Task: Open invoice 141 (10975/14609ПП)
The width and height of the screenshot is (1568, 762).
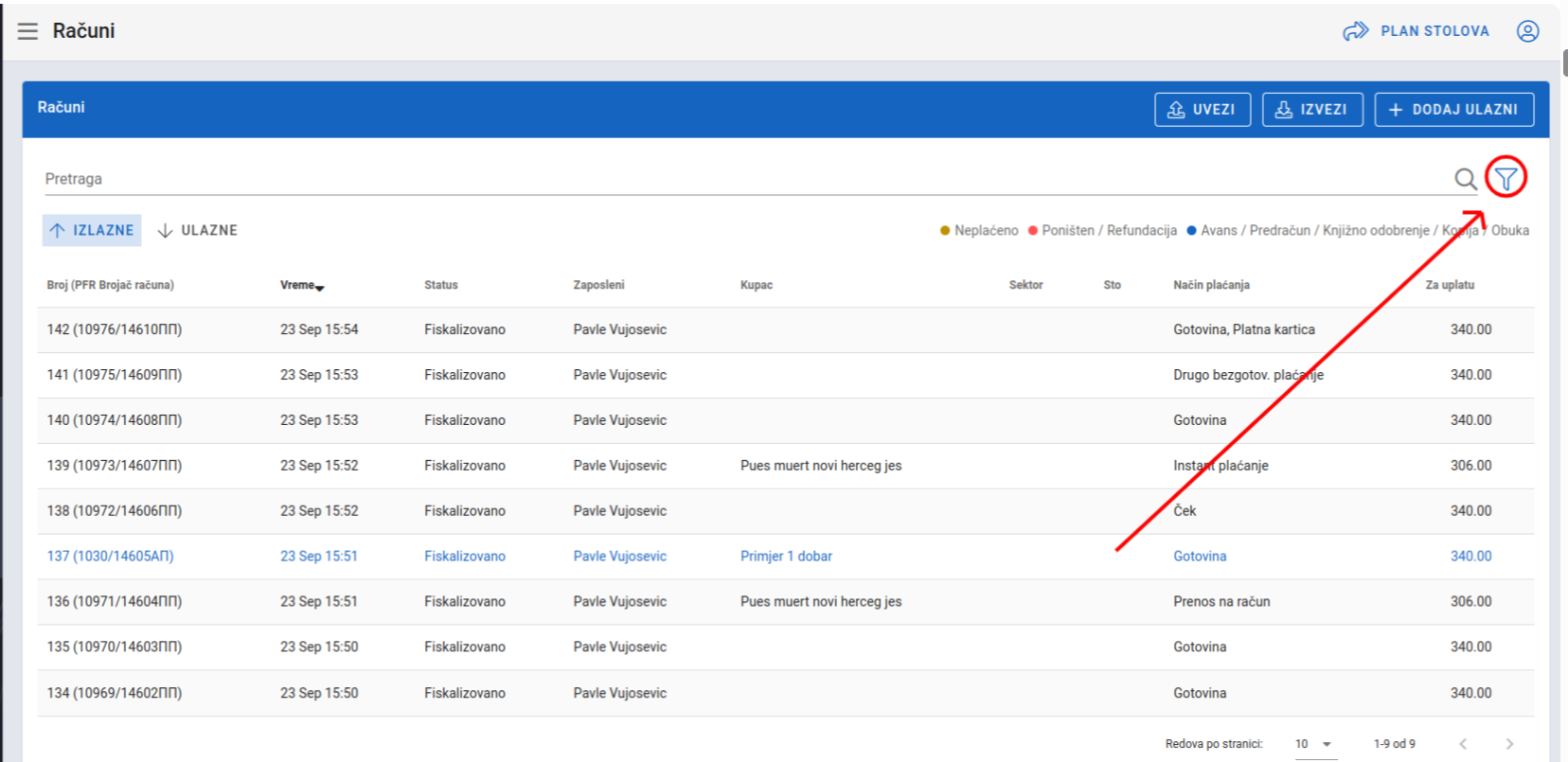Action: (786, 375)
